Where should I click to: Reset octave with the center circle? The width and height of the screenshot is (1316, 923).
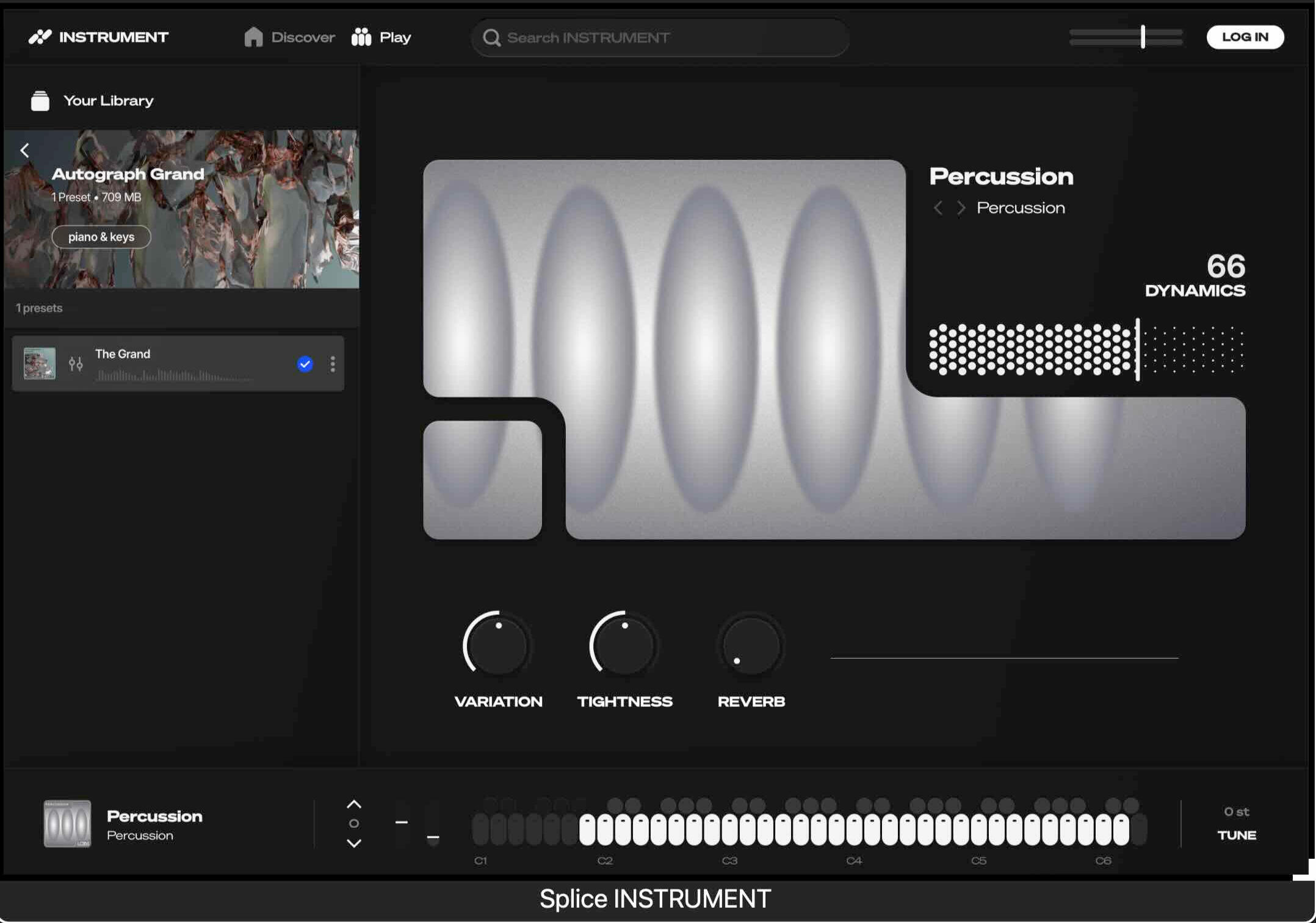pos(354,824)
